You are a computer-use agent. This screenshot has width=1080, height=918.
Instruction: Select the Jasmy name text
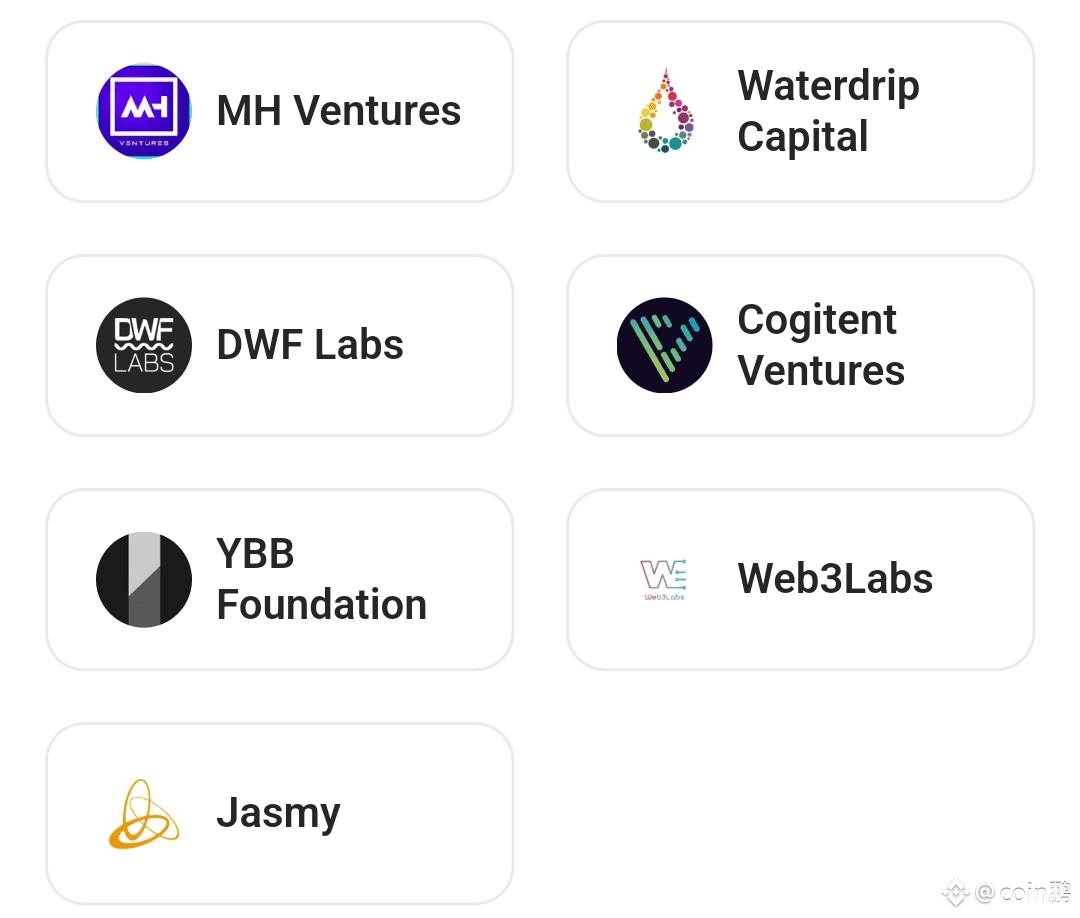coord(278,814)
